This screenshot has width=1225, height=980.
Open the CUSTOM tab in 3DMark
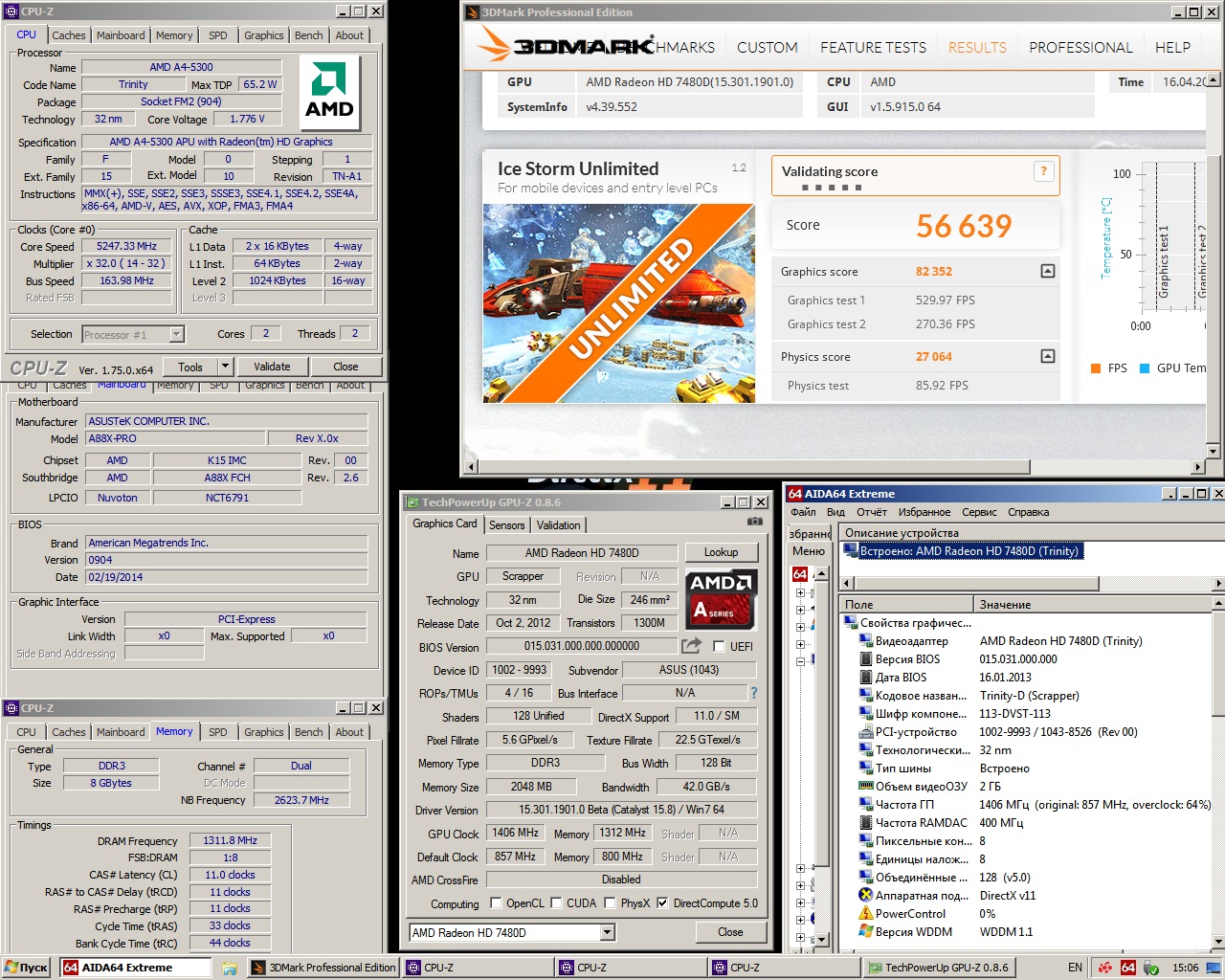point(767,47)
